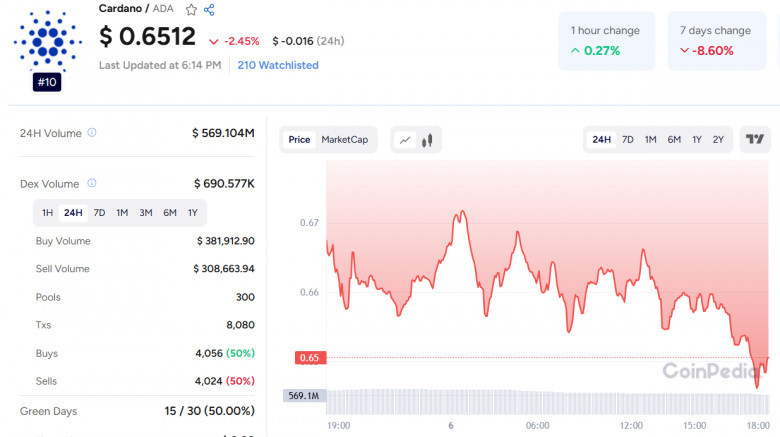Select the MarketCap chart tab

click(x=345, y=140)
